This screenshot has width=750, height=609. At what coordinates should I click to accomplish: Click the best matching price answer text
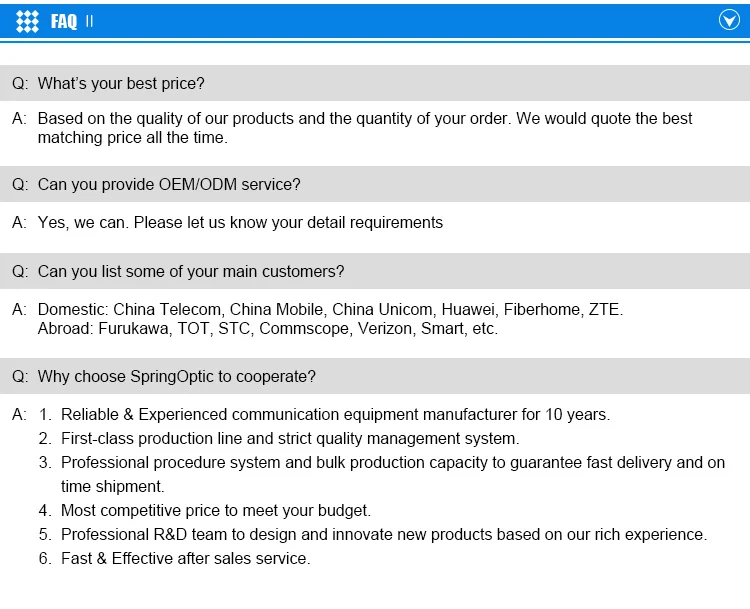[365, 128]
